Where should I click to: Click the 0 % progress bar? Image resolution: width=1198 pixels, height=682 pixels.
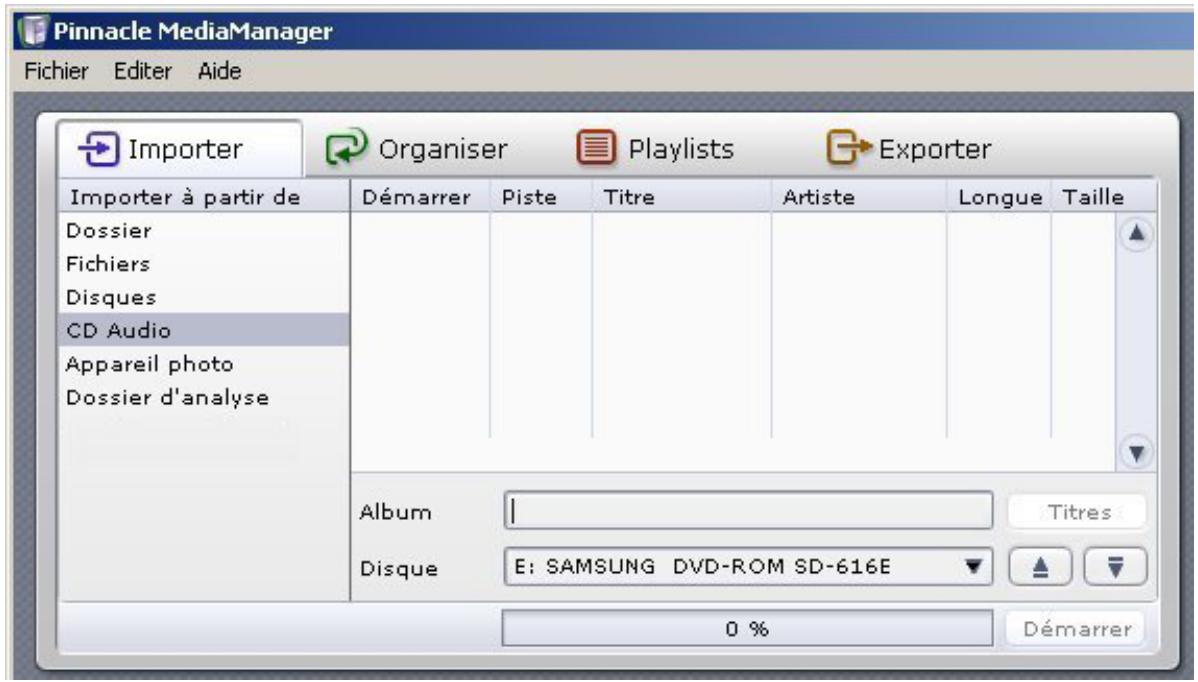tap(747, 629)
